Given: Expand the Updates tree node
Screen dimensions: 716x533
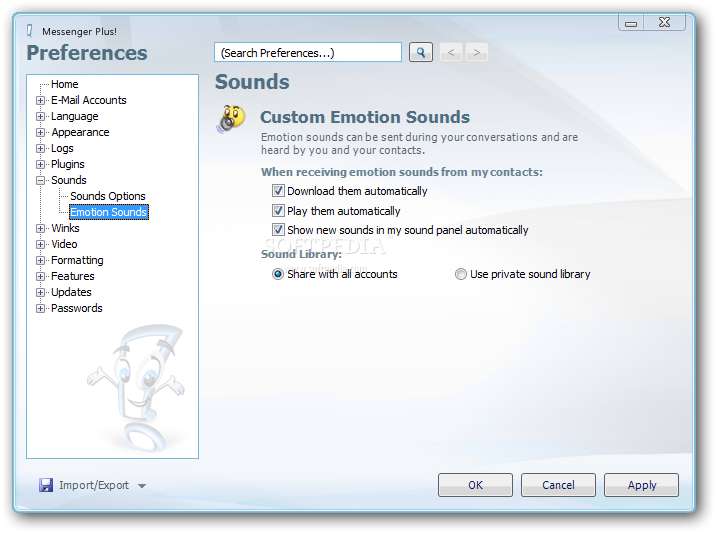Looking at the screenshot, I should point(41,292).
